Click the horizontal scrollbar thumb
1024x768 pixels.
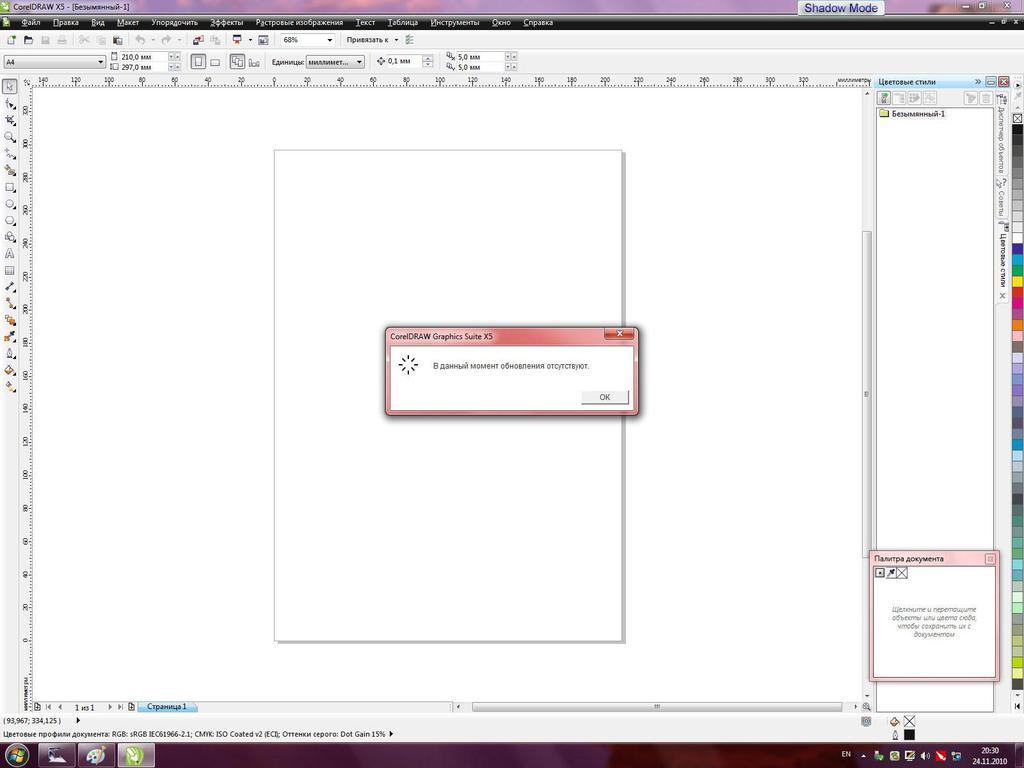656,707
